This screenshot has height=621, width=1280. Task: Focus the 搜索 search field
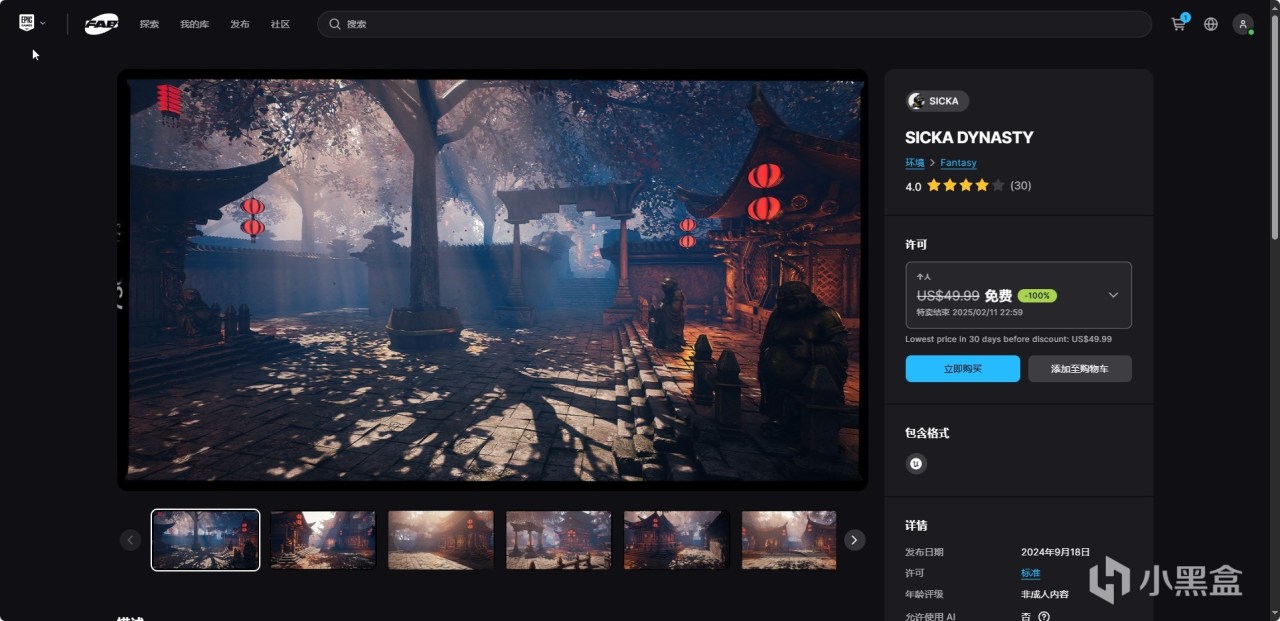point(734,24)
